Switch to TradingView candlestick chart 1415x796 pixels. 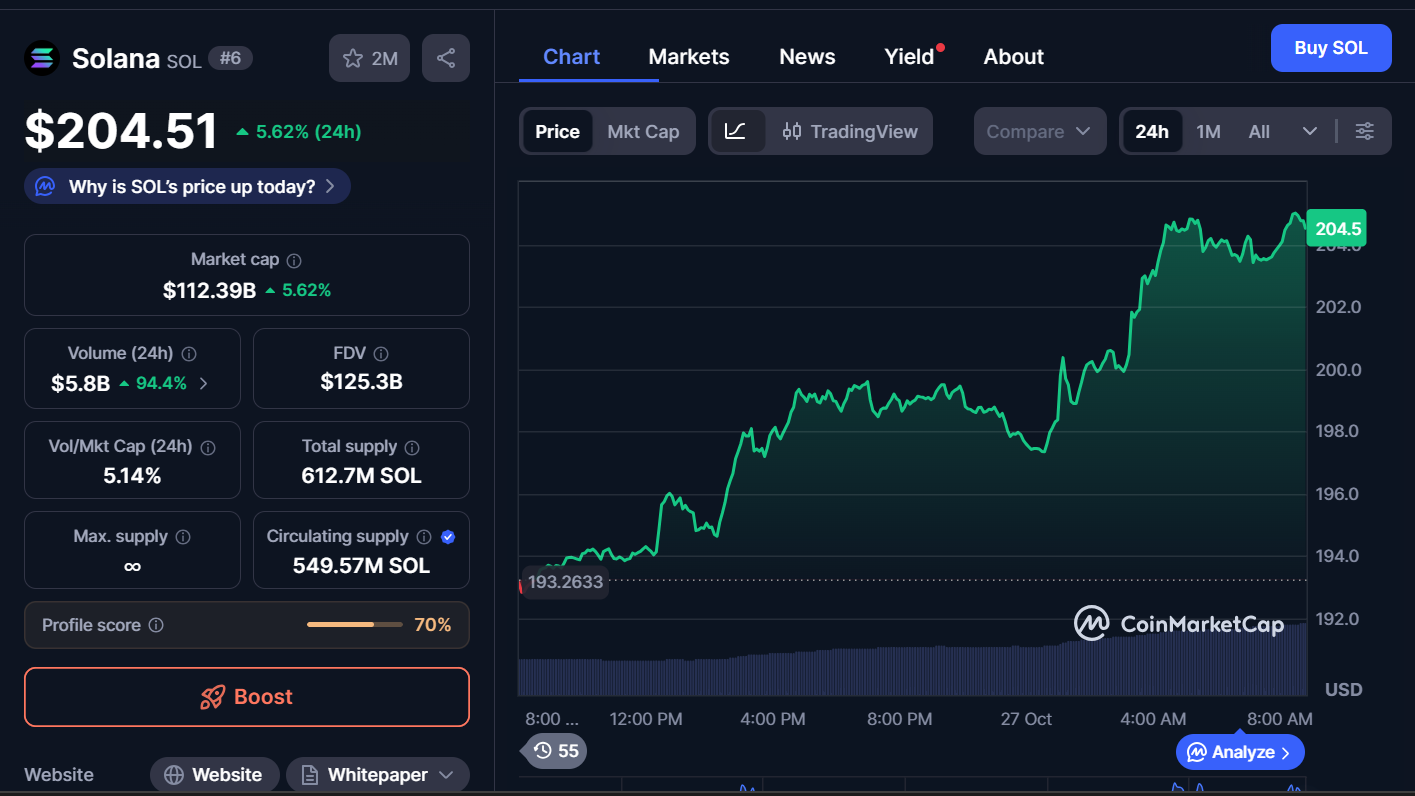[850, 131]
